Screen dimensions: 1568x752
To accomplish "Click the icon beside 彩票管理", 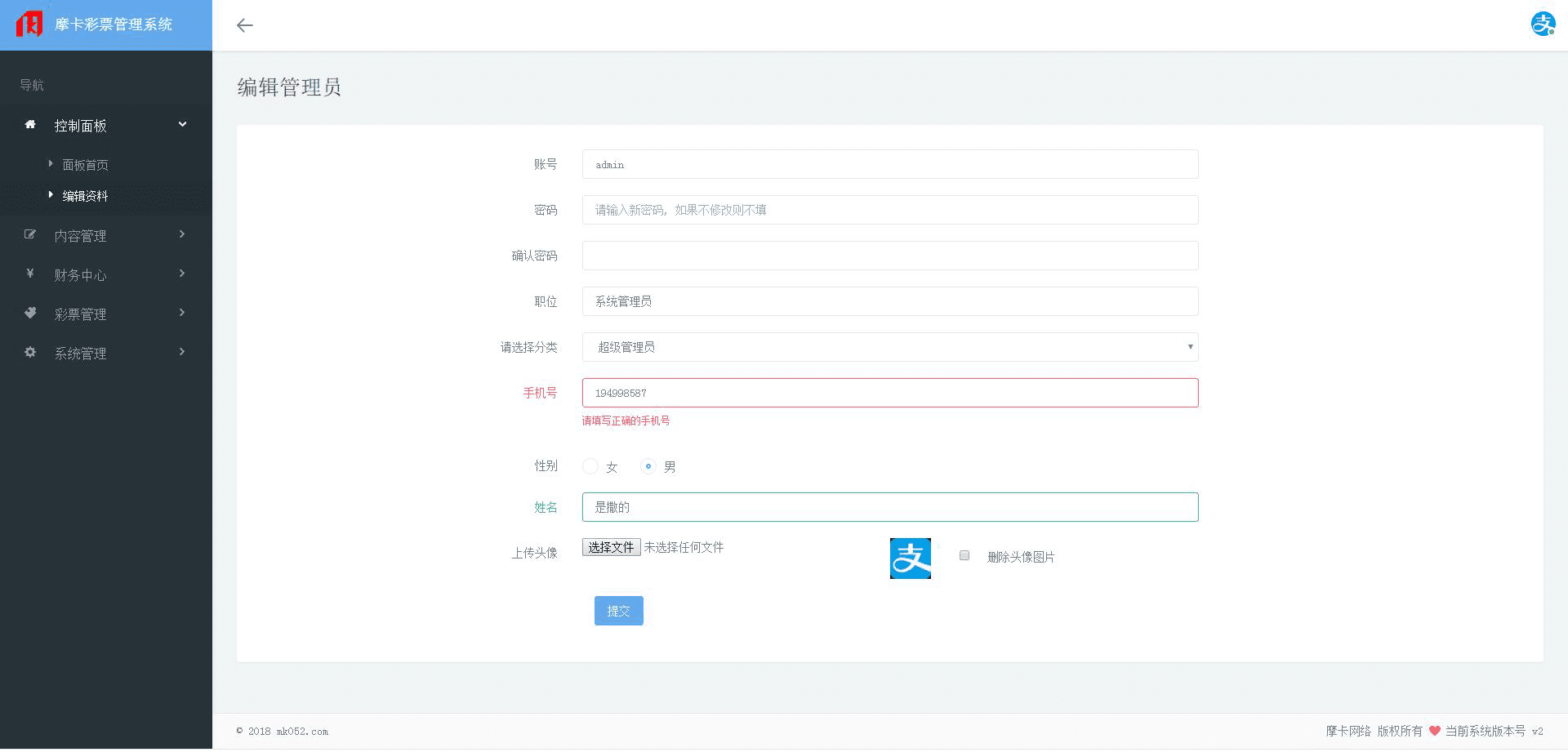I will click(x=30, y=313).
